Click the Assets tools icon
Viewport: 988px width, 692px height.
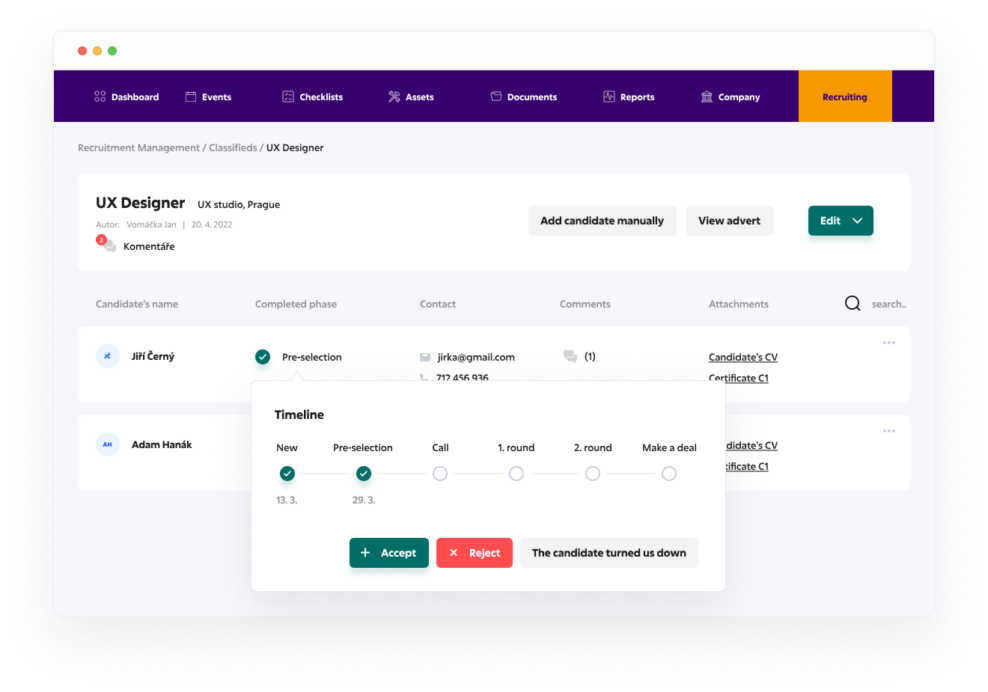pos(394,96)
